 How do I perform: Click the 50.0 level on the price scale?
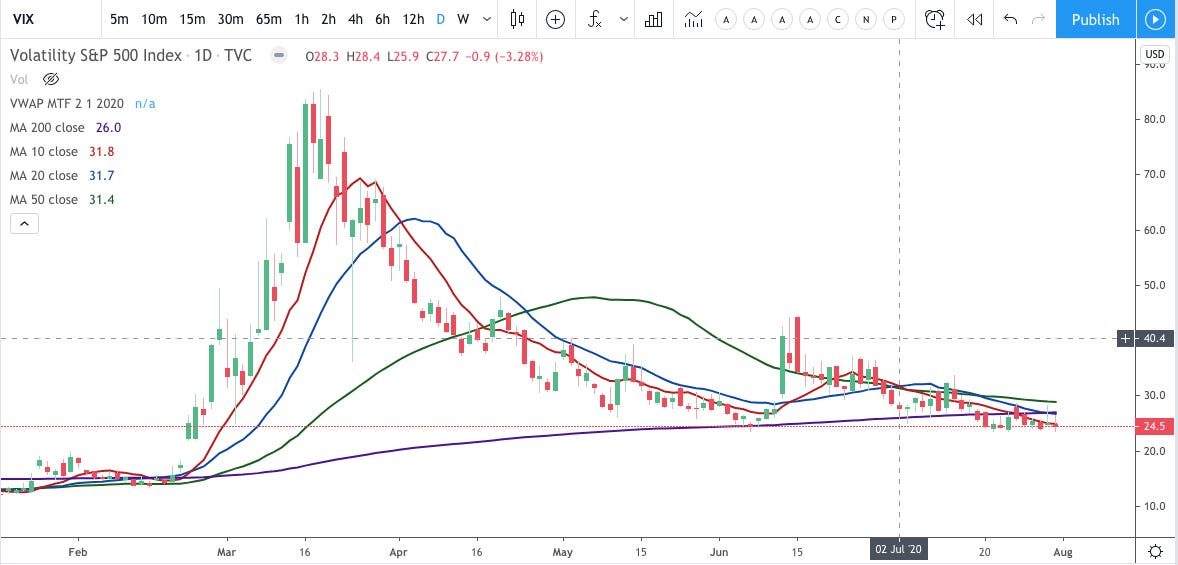pyautogui.click(x=1153, y=285)
